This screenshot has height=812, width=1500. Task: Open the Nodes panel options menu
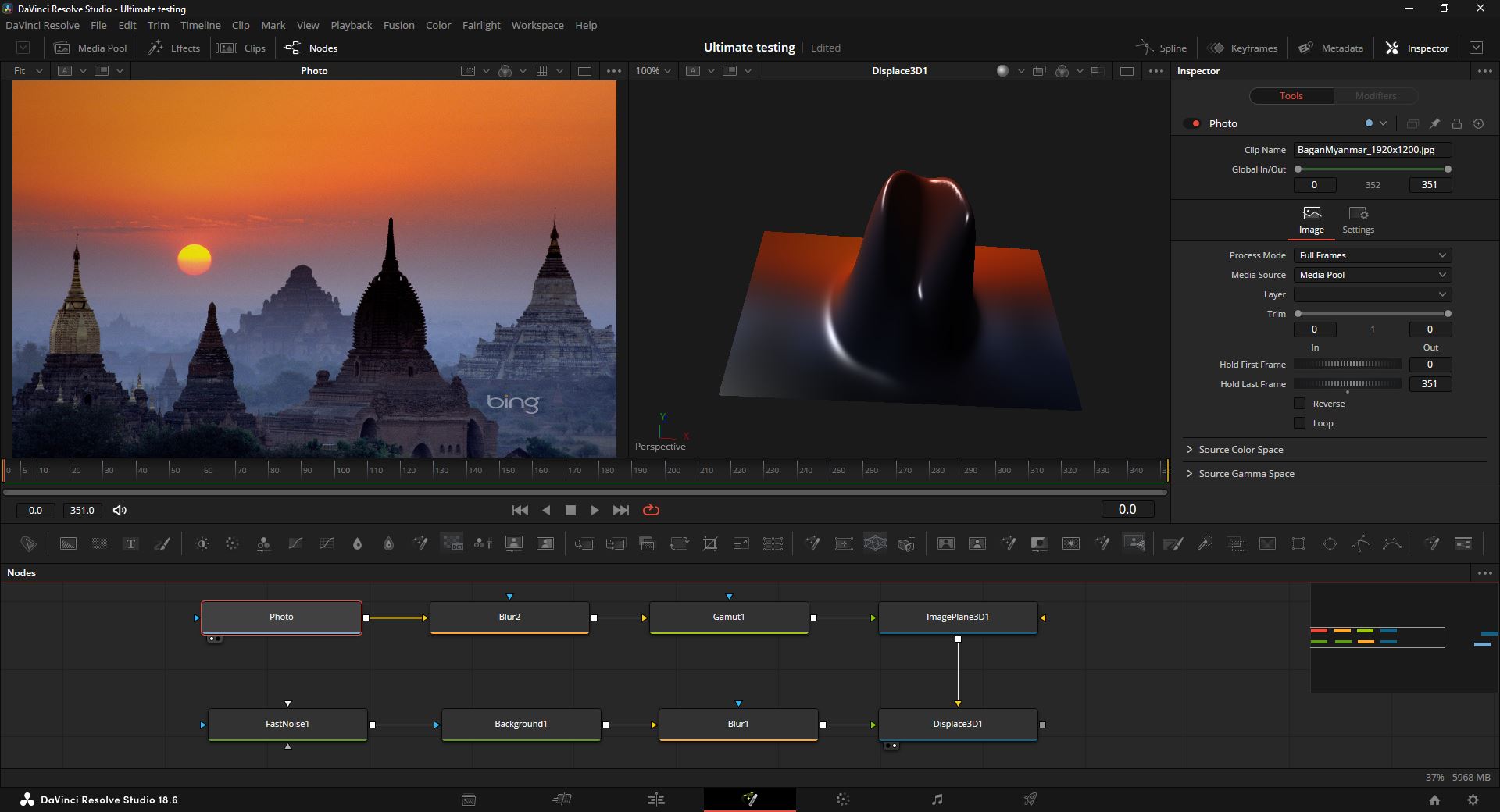pos(1485,573)
